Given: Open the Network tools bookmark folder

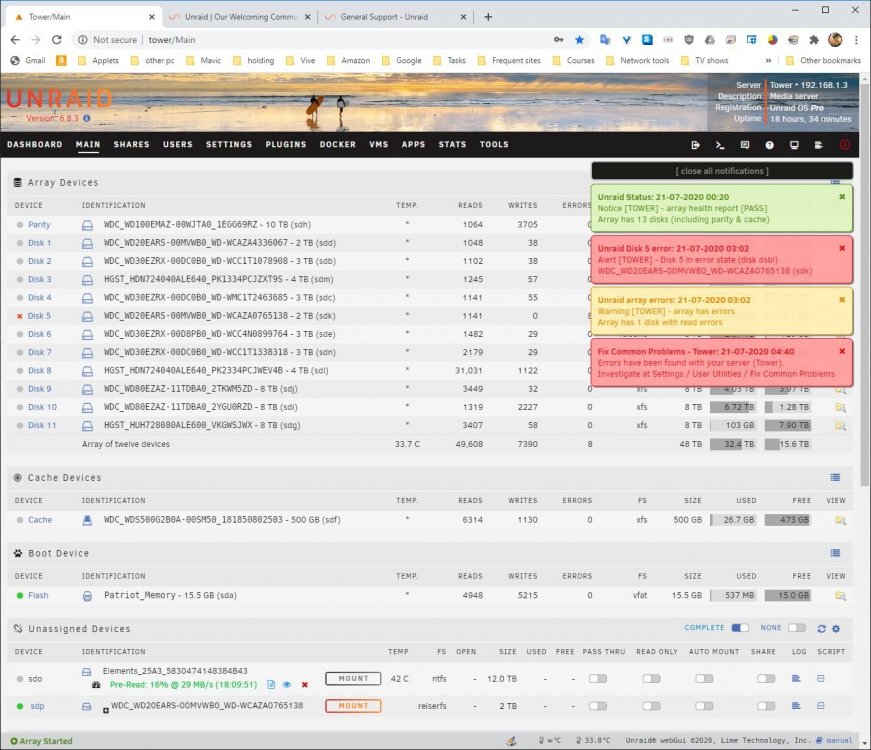Looking at the screenshot, I should tap(637, 60).
